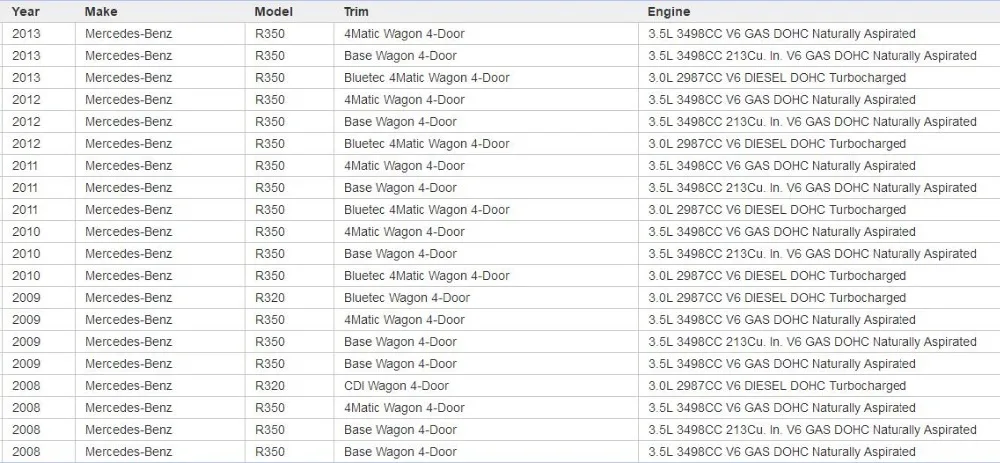Select the 2012 'Base Wagon 4-Door' trim cell
Image resolution: width=1000 pixels, height=463 pixels.
tap(486, 122)
